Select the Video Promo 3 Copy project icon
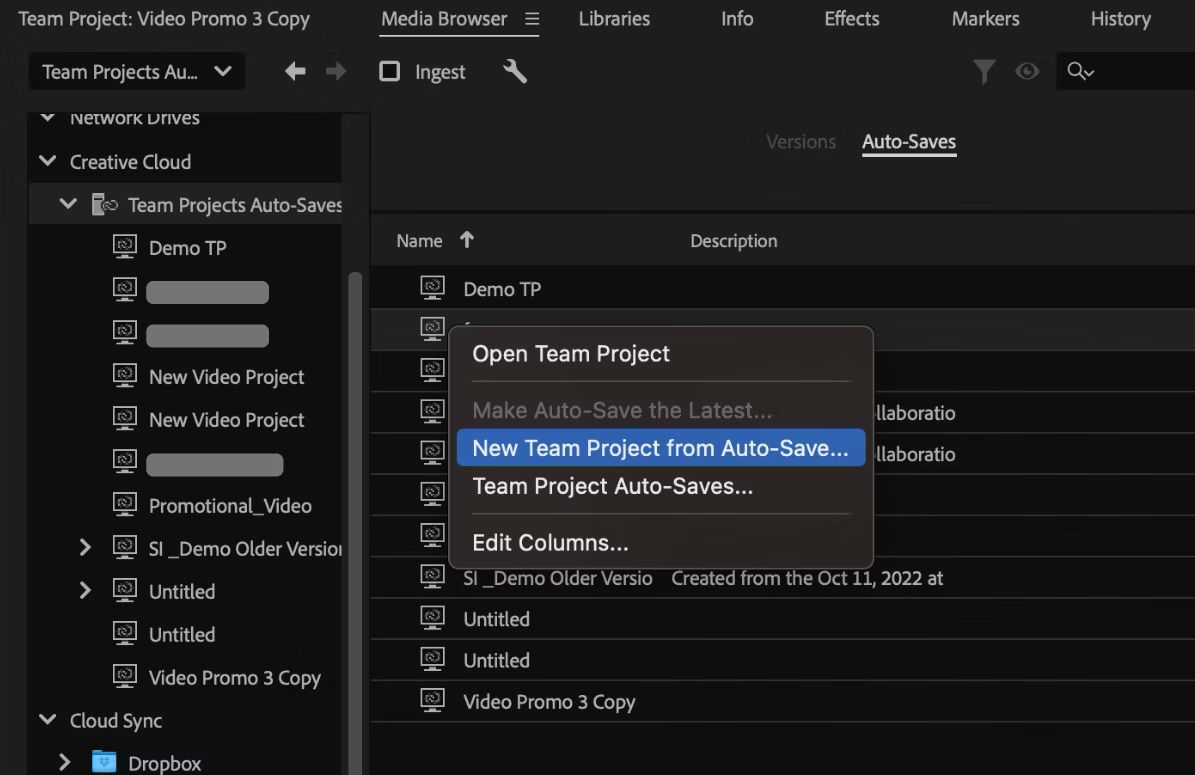The height and width of the screenshot is (775, 1195). 125,677
